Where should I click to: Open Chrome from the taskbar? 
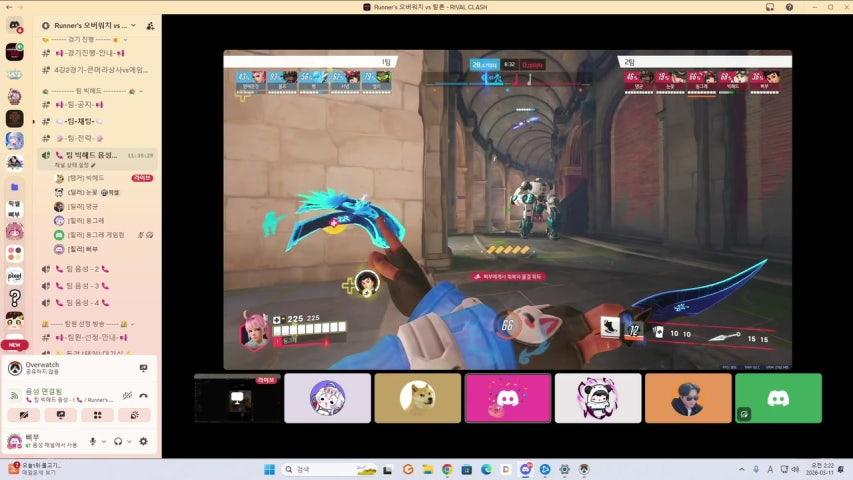click(x=447, y=469)
